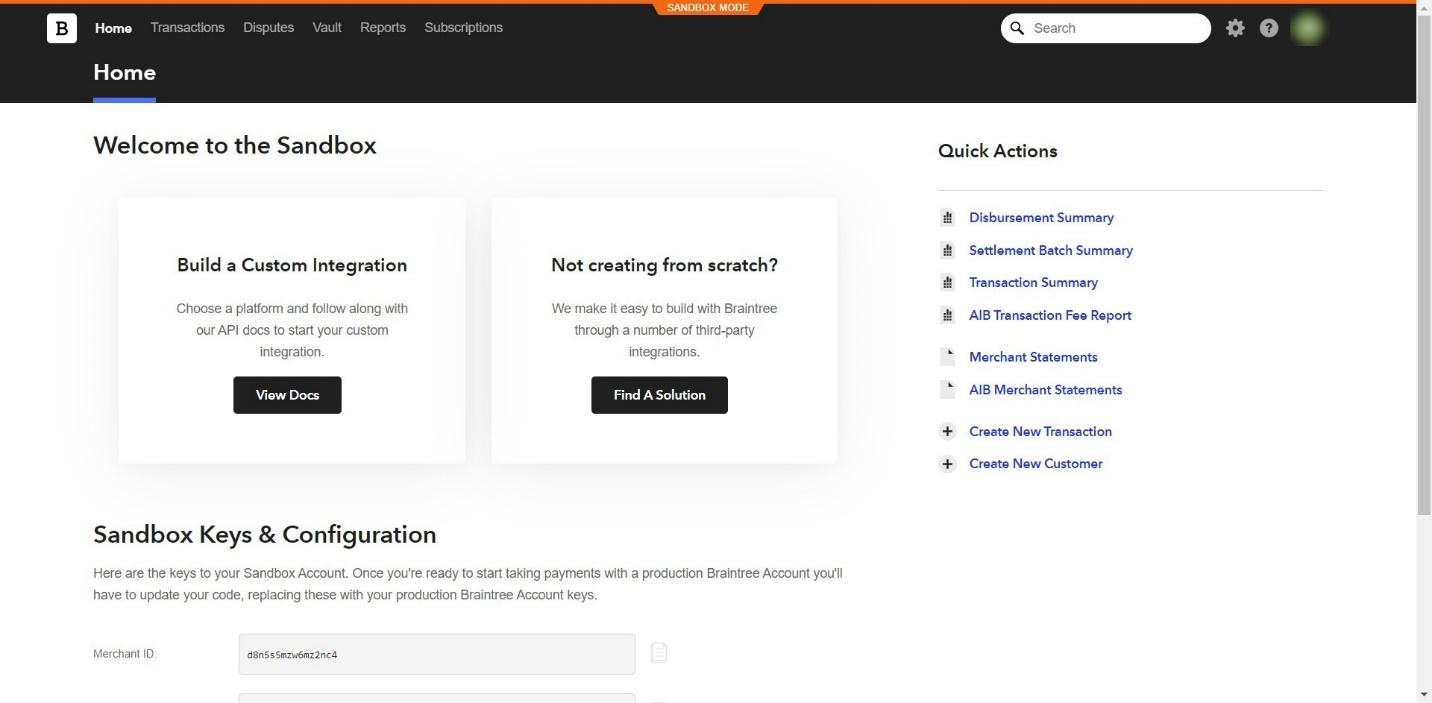Click the Transaction Summary report icon

point(948,282)
